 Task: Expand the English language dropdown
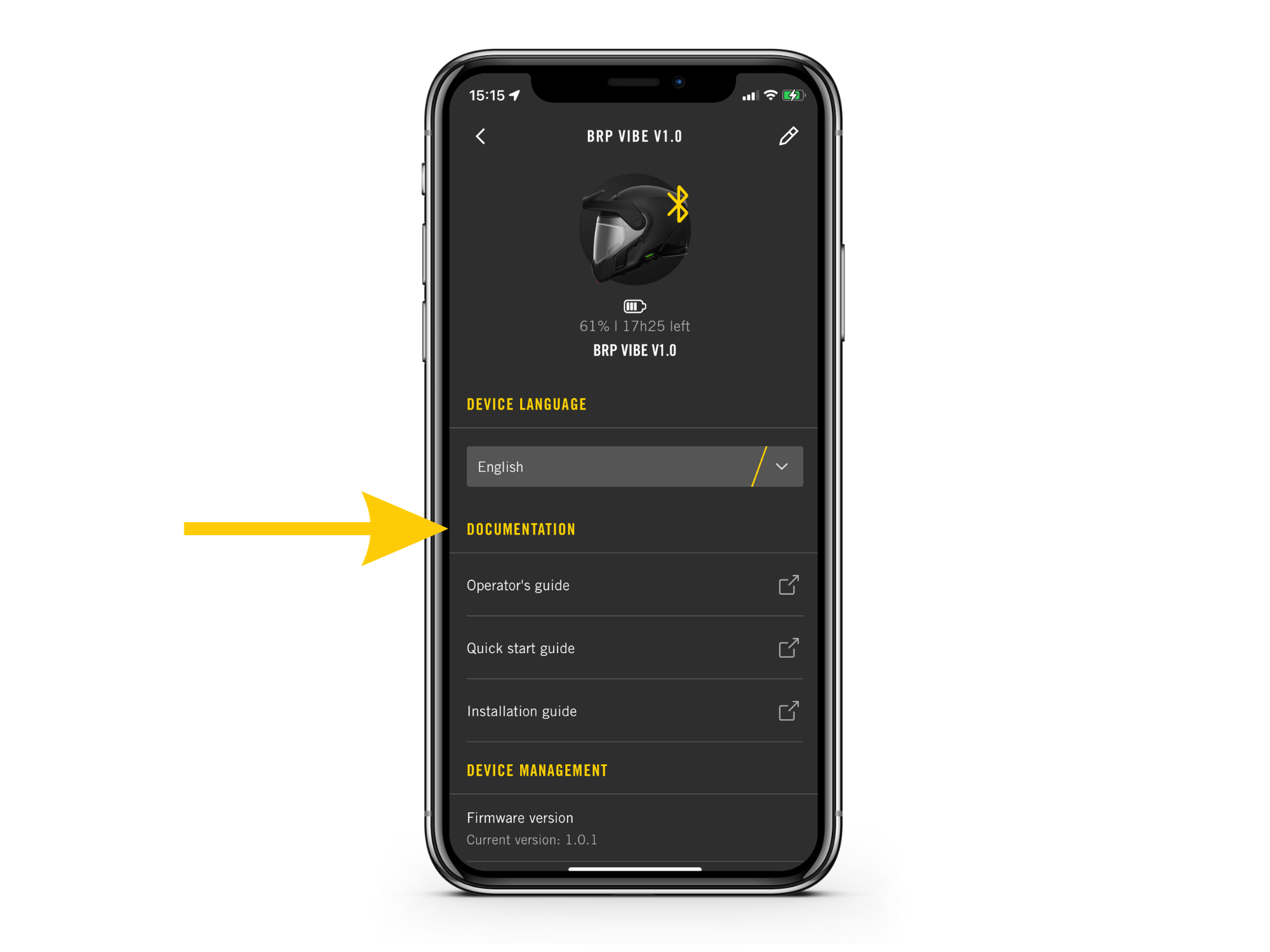783,465
